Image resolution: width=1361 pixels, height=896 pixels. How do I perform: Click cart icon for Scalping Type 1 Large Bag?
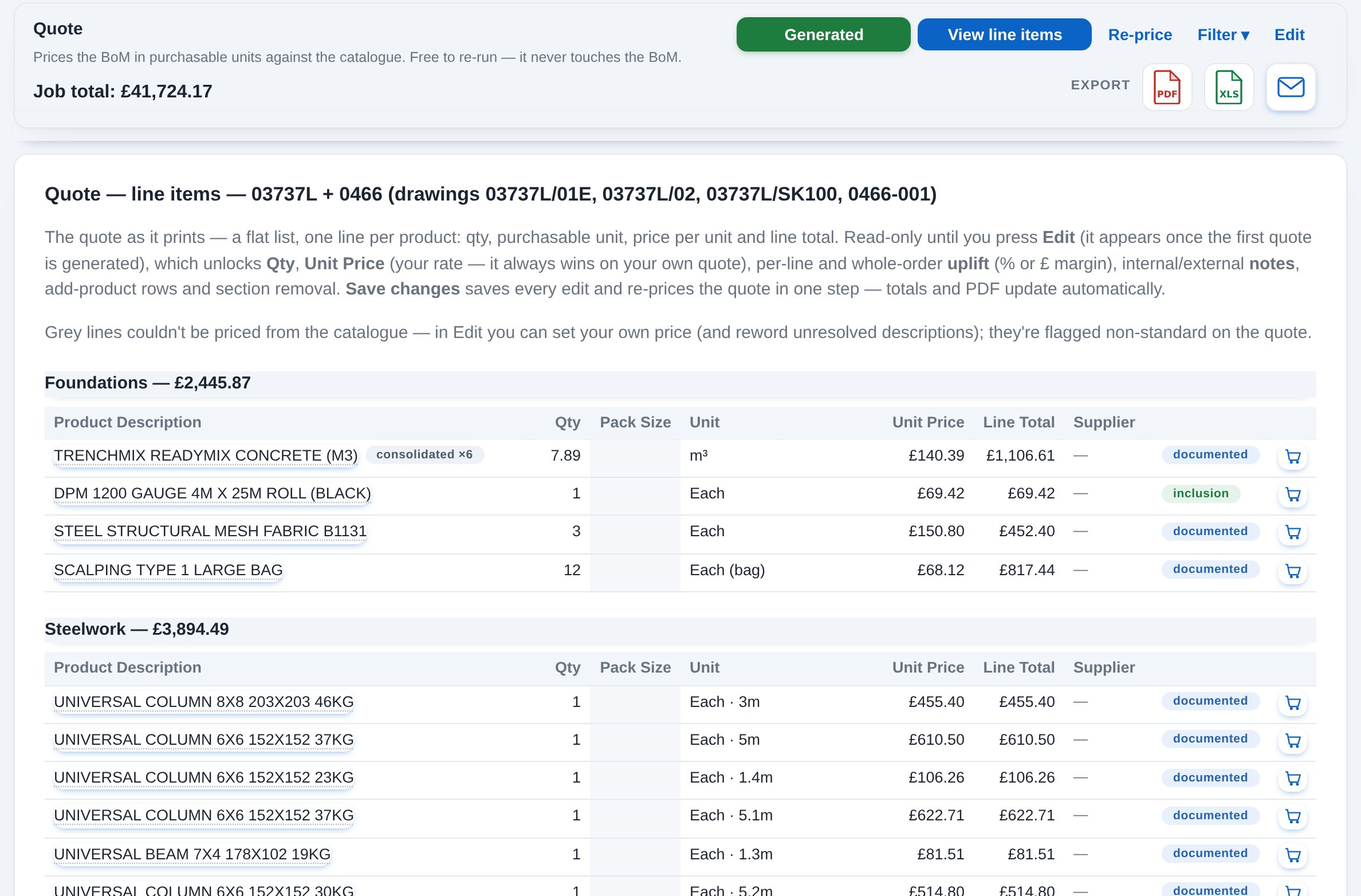pyautogui.click(x=1293, y=571)
